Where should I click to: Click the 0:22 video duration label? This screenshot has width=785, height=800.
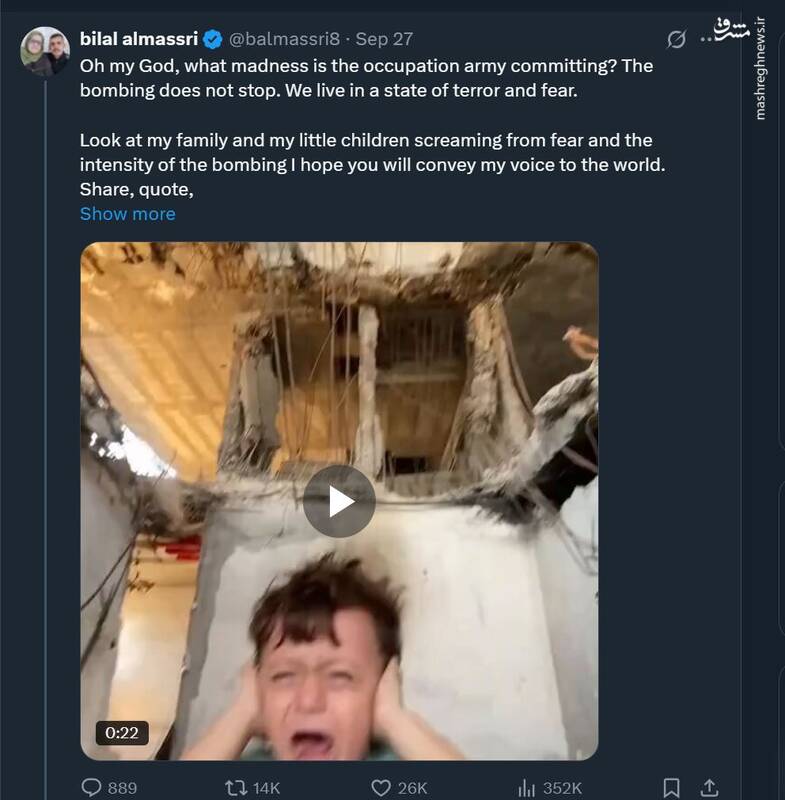click(x=122, y=732)
